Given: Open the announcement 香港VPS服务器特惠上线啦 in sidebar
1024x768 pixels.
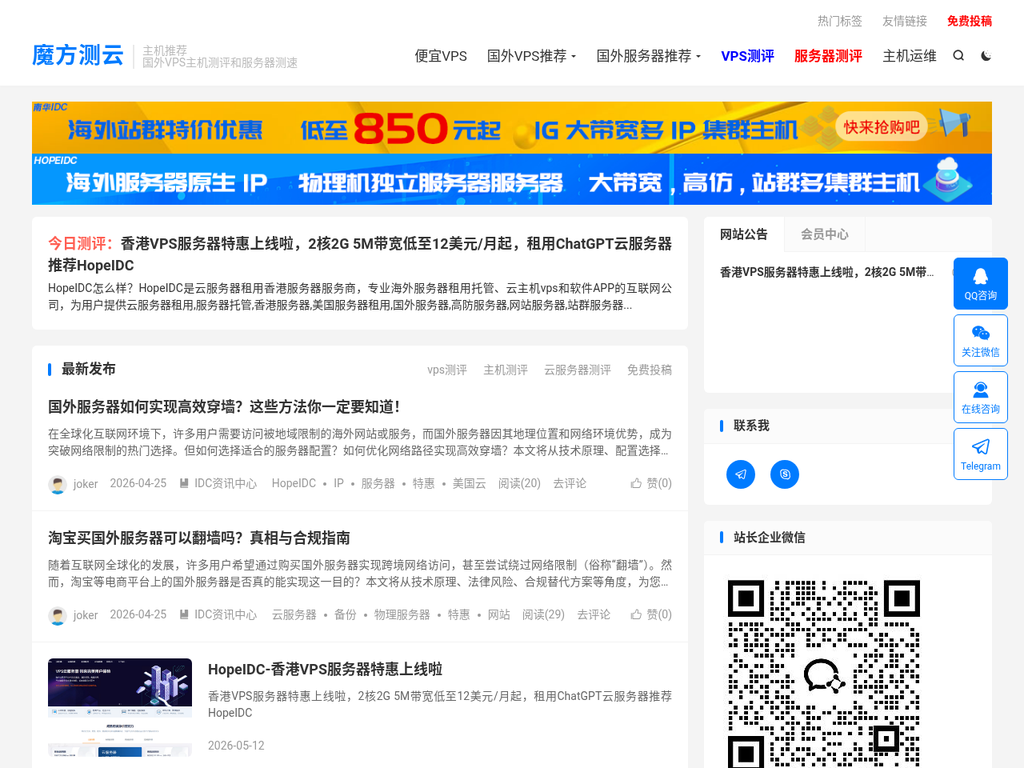Looking at the screenshot, I should click(827, 272).
